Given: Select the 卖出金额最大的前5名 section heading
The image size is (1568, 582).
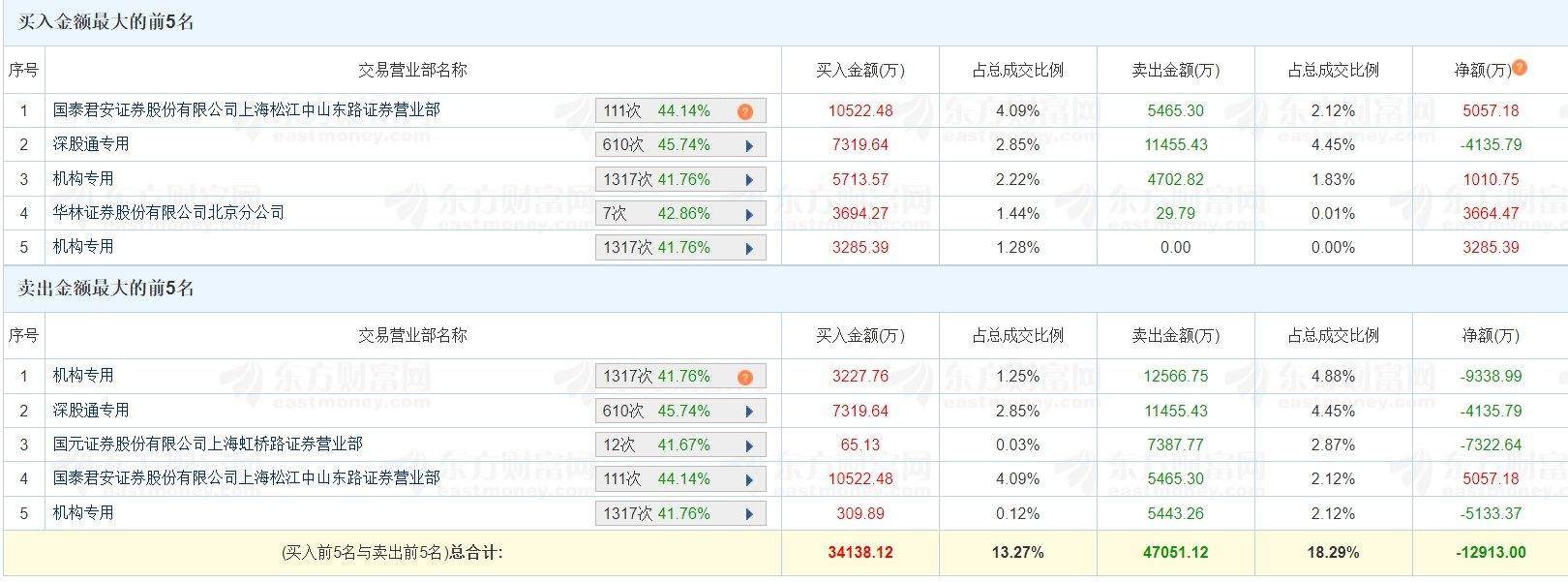Looking at the screenshot, I should tap(106, 289).
